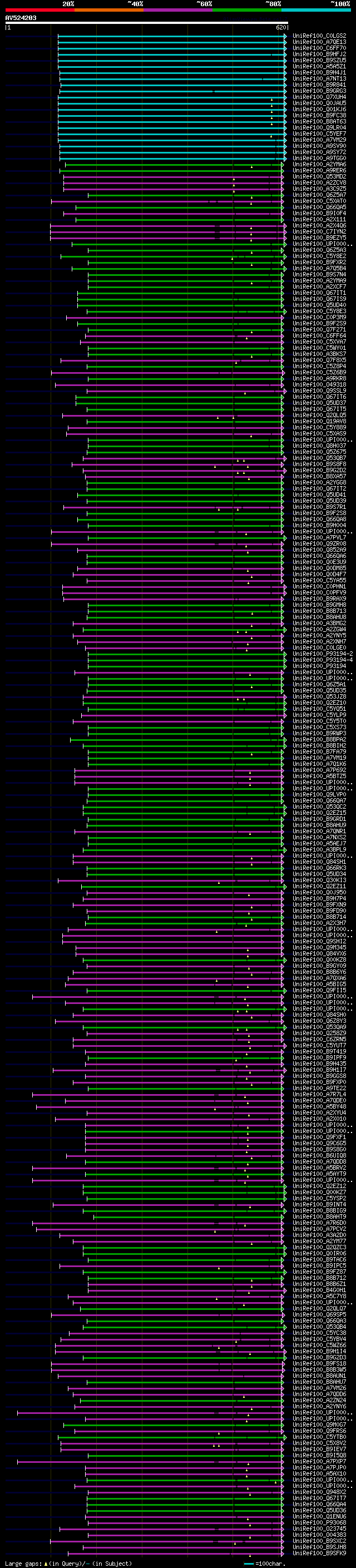
Task: Open hit UniRef100_C0LGS2
Action: click(319, 36)
